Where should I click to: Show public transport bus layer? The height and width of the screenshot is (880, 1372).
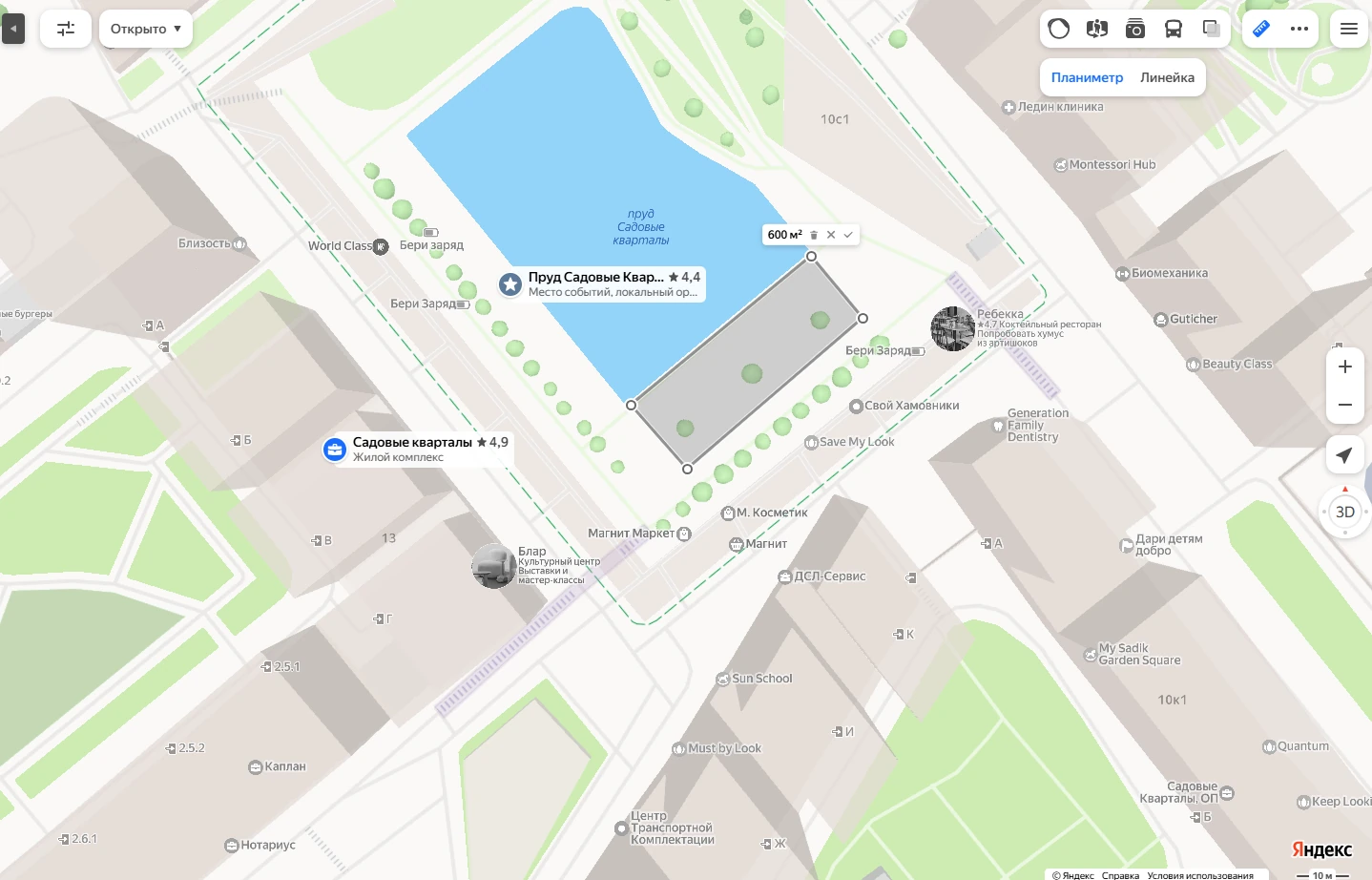tap(1174, 29)
